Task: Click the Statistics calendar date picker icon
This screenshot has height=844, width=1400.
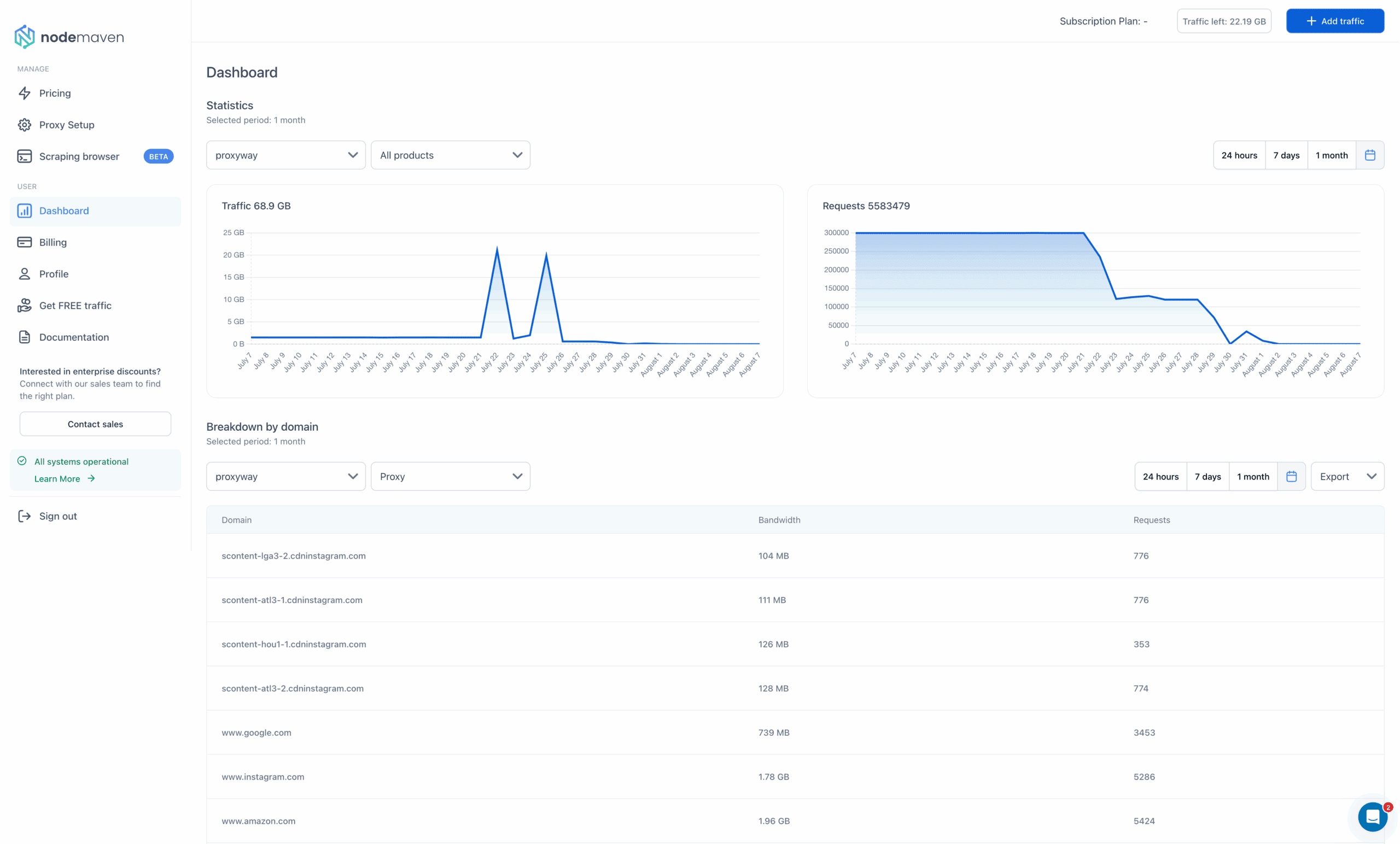Action: (x=1370, y=155)
